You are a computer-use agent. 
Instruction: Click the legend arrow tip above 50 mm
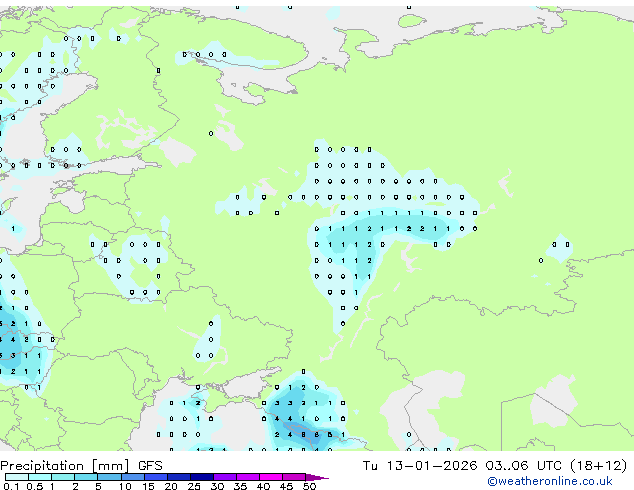(317, 477)
